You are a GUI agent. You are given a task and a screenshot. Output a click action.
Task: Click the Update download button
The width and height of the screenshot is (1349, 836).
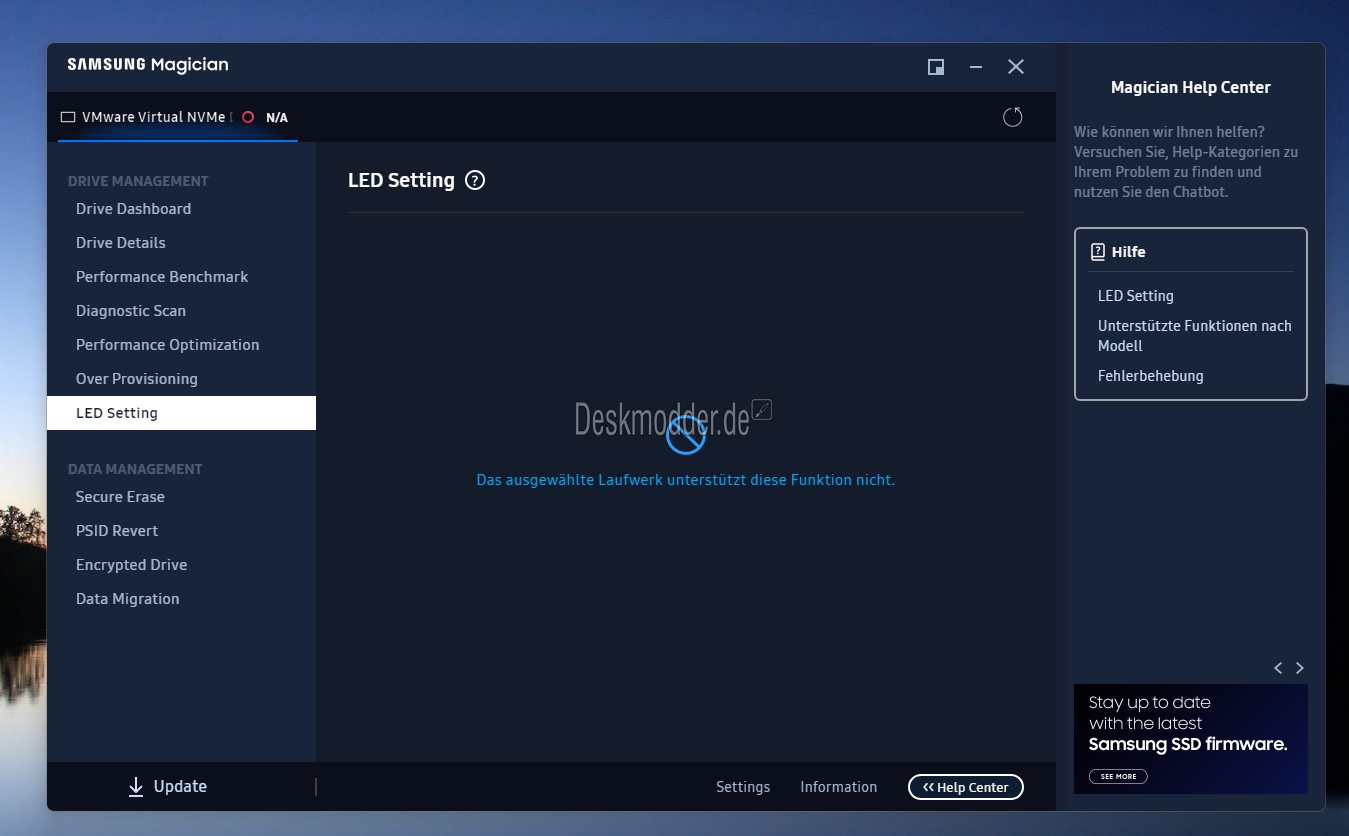[x=167, y=787]
